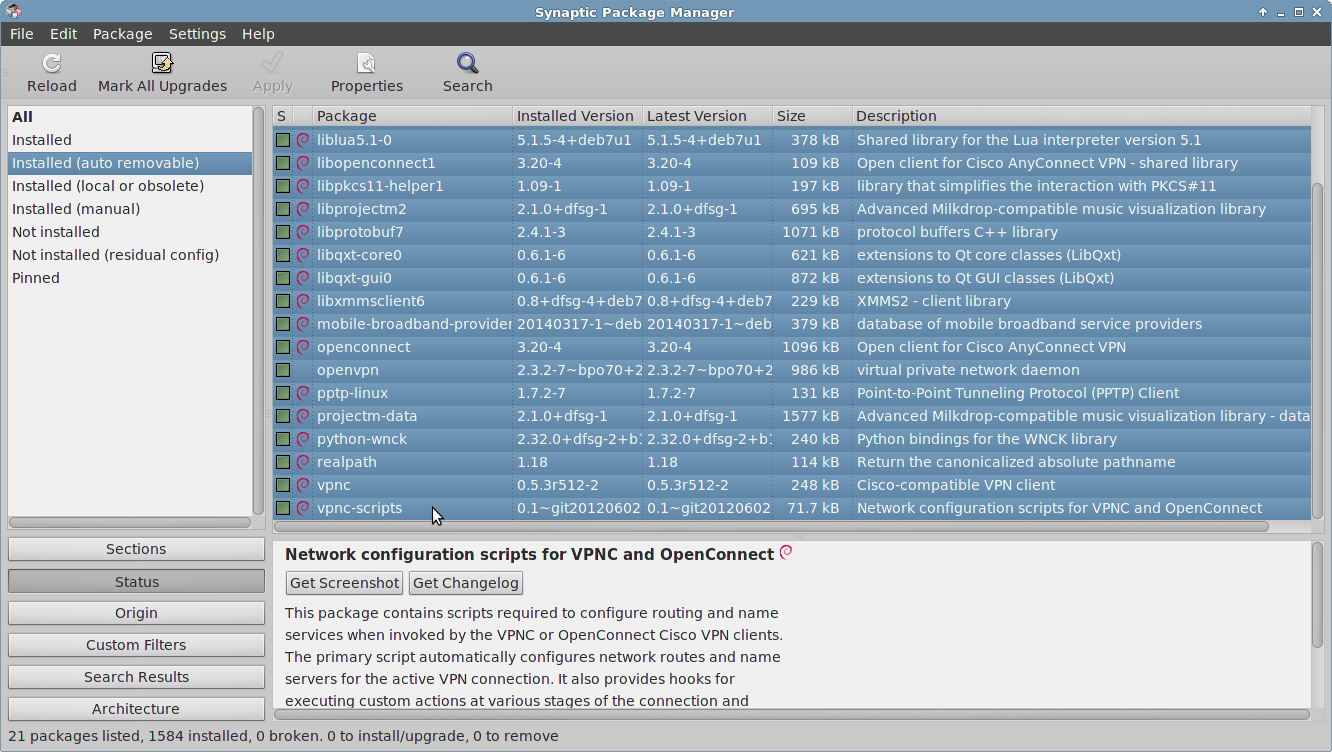Viewport: 1332px width, 752px height.
Task: Open the Settings menu
Action: pyautogui.click(x=197, y=34)
